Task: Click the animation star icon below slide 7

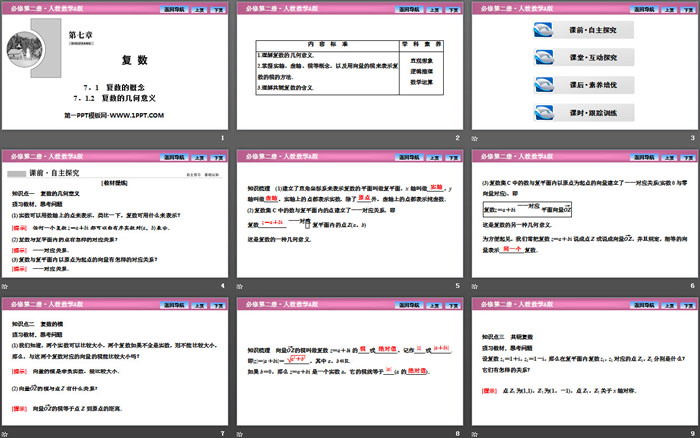Action: tap(4, 434)
